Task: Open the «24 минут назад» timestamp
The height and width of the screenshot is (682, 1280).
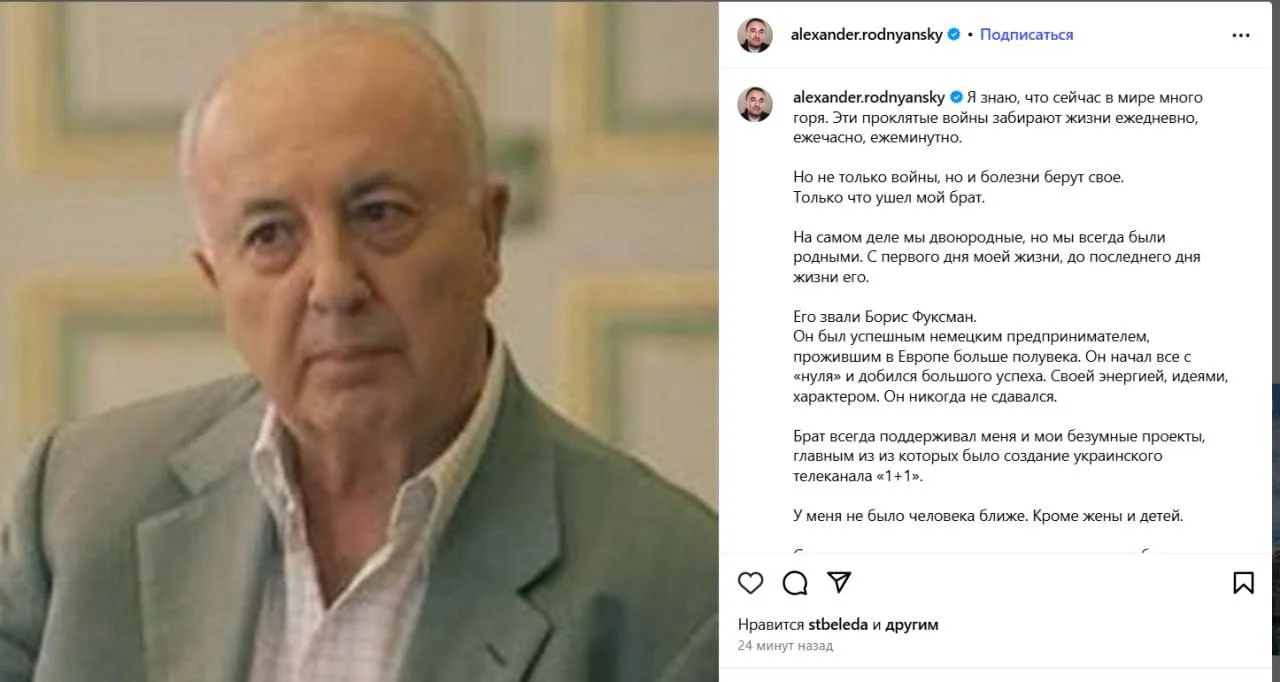Action: 785,646
